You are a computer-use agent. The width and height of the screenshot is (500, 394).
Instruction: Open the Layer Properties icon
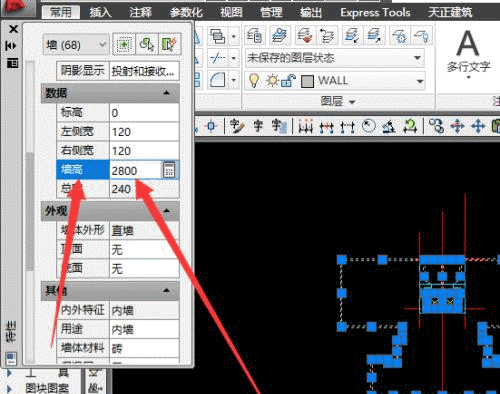pos(254,36)
